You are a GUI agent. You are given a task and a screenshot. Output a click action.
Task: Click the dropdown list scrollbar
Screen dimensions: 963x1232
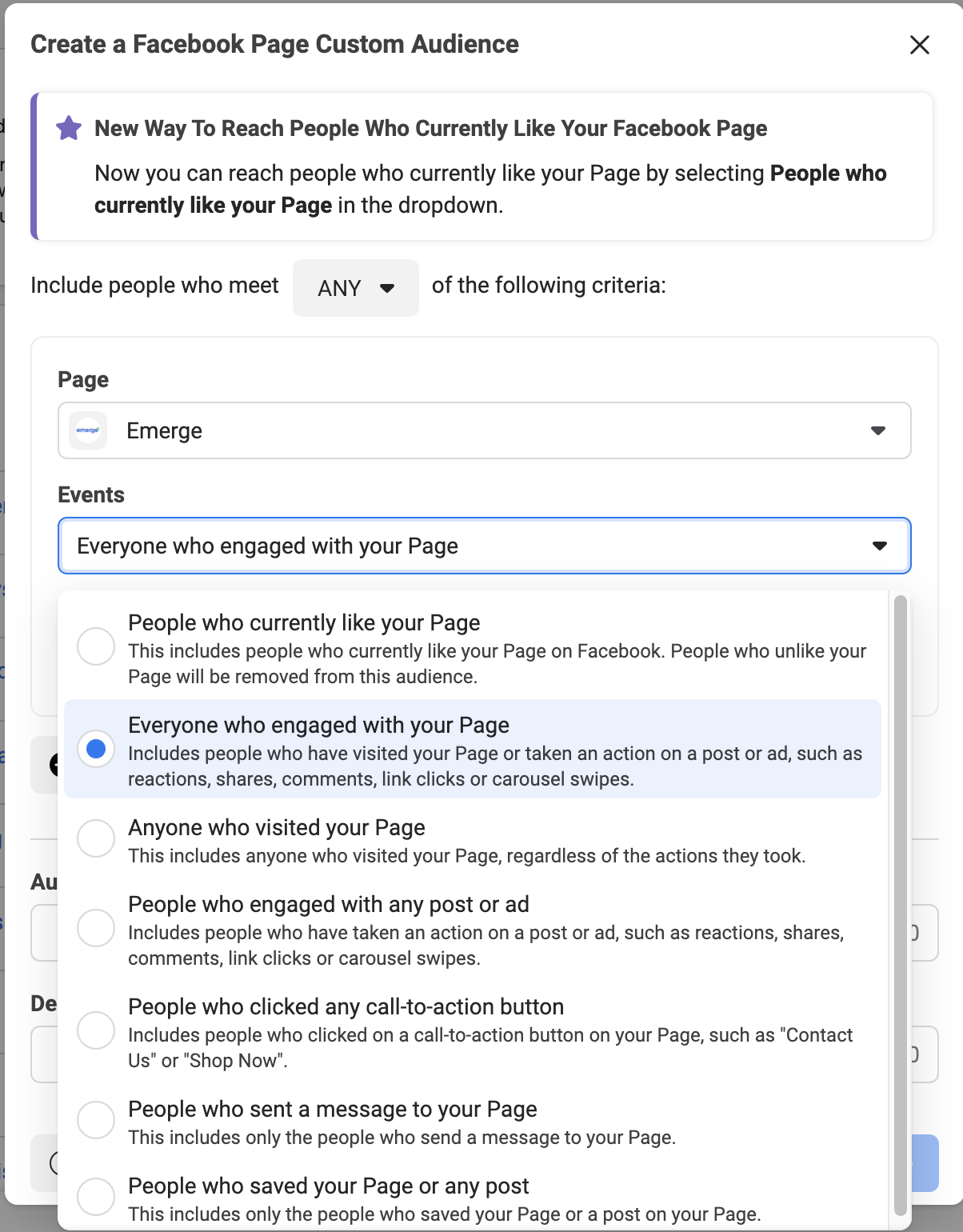pyautogui.click(x=901, y=906)
